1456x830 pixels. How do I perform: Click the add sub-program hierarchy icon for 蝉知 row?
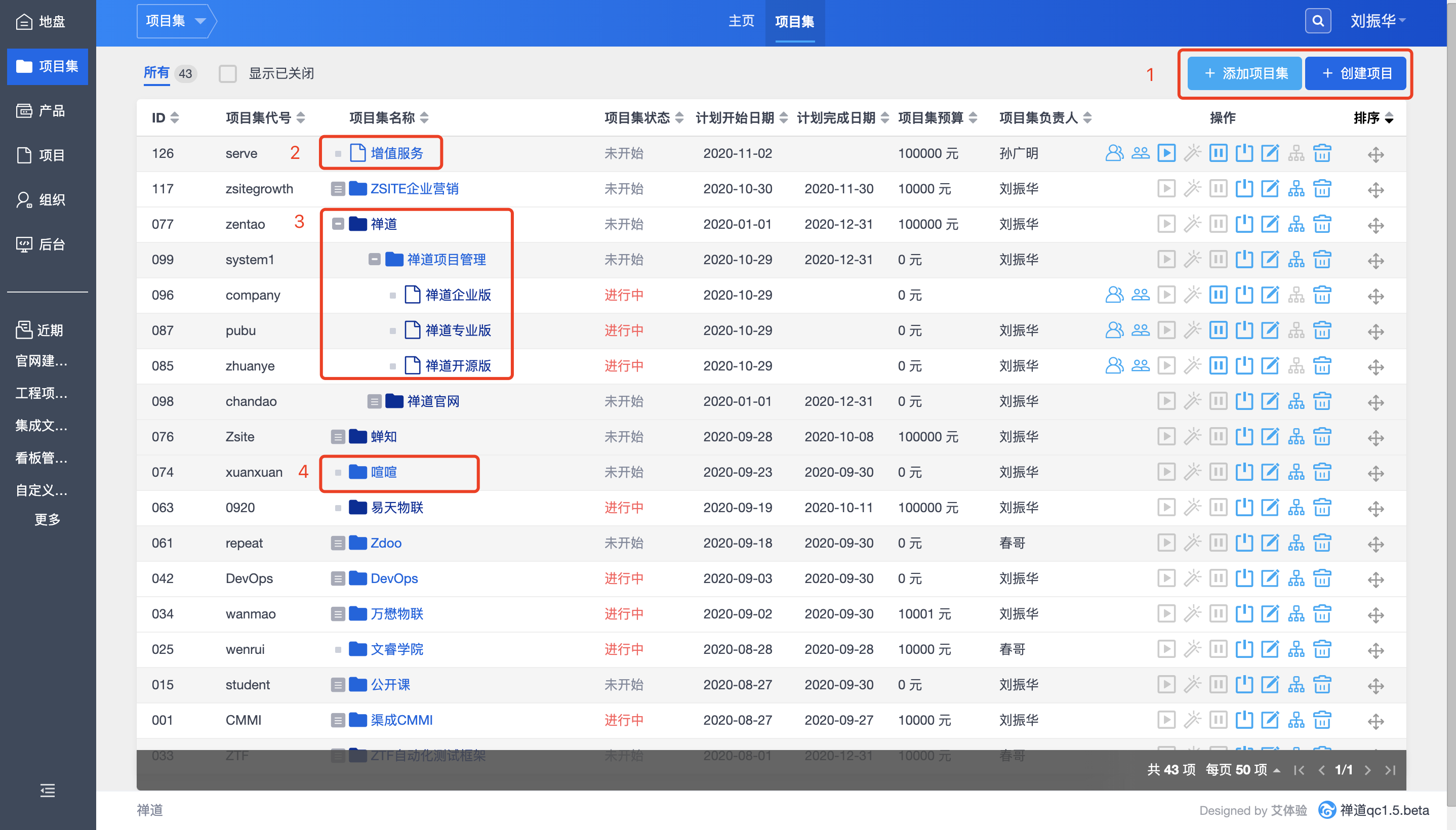click(1296, 437)
